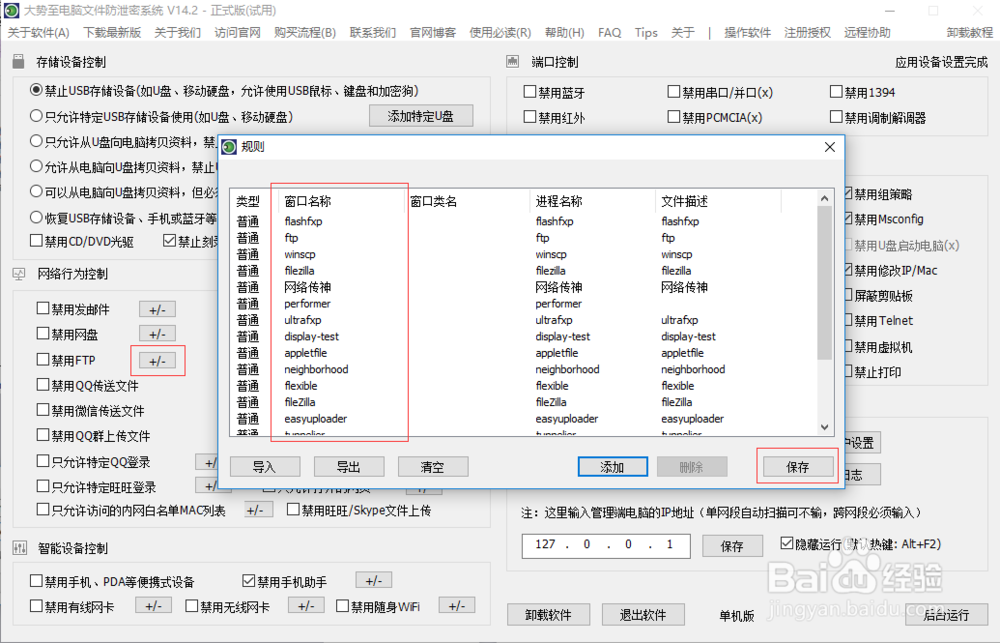Enable 禁用随身WiFi checkbox
Viewport: 1000px width, 643px height.
342,606
